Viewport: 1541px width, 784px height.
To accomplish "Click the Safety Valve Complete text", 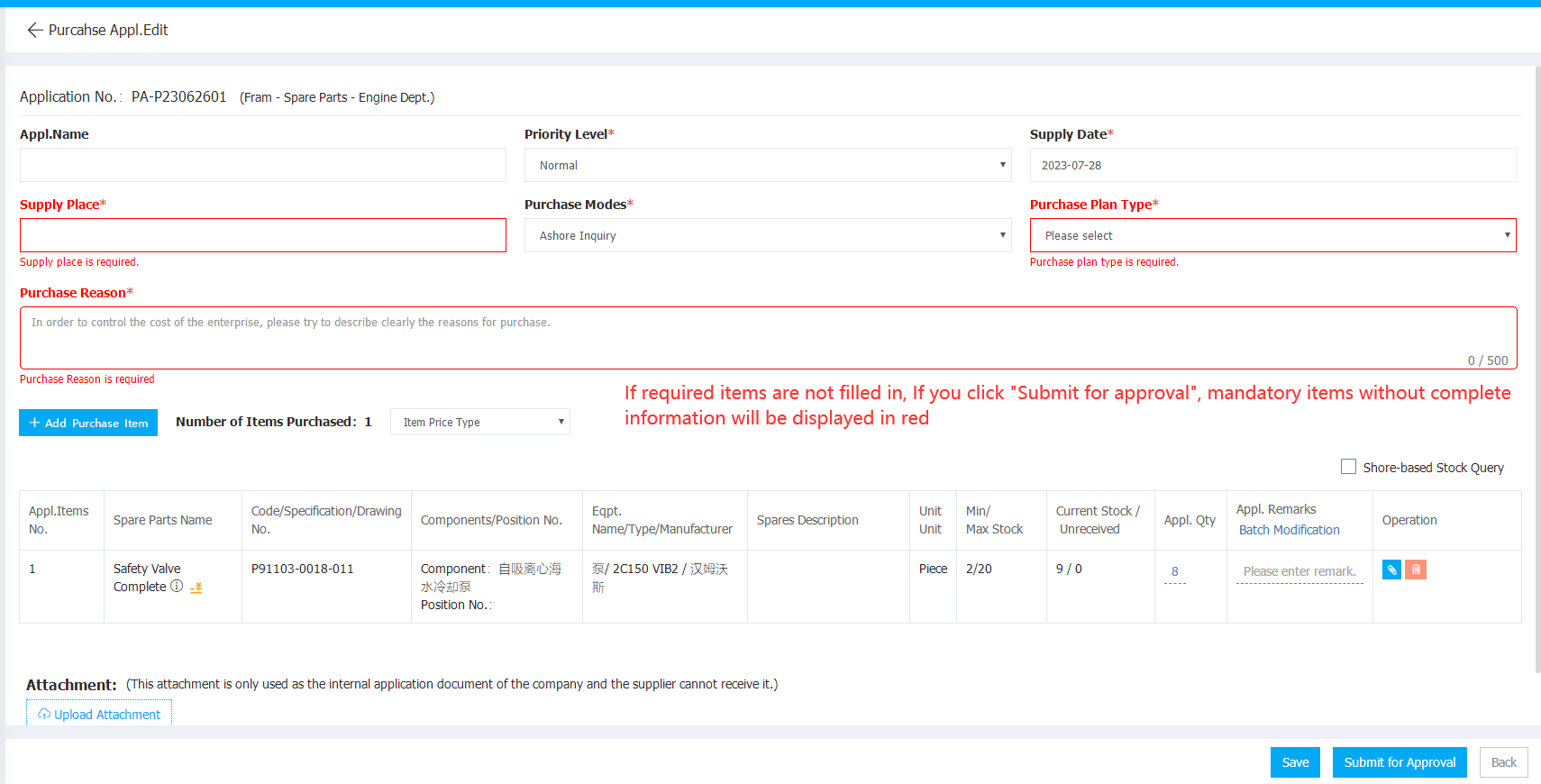I will click(147, 578).
